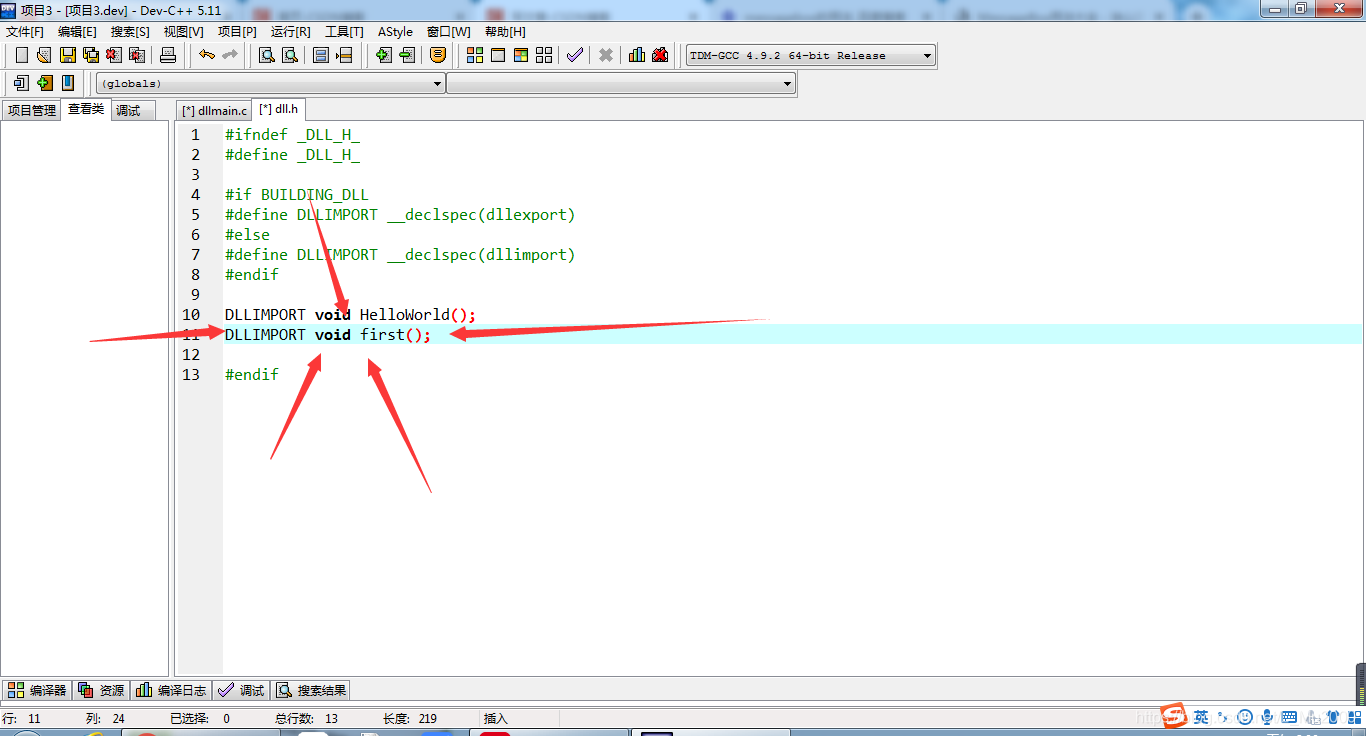This screenshot has height=736, width=1366.
Task: Expand the empty member function dropdown
Action: [x=621, y=84]
